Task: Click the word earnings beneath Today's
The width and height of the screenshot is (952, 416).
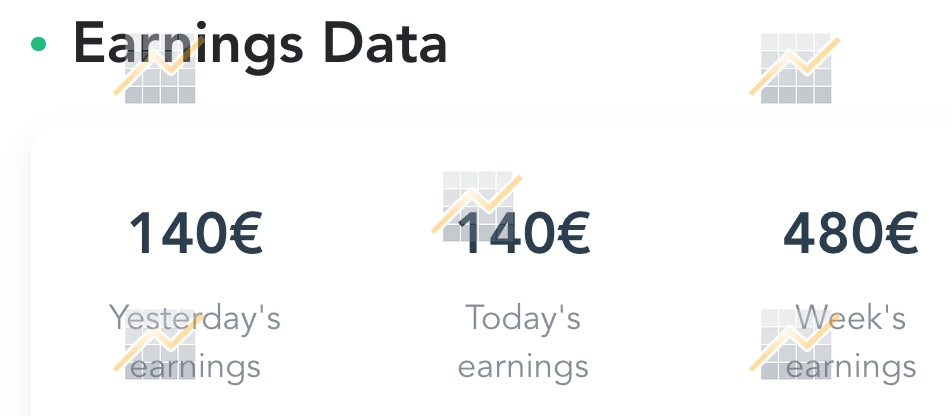Action: click(523, 368)
